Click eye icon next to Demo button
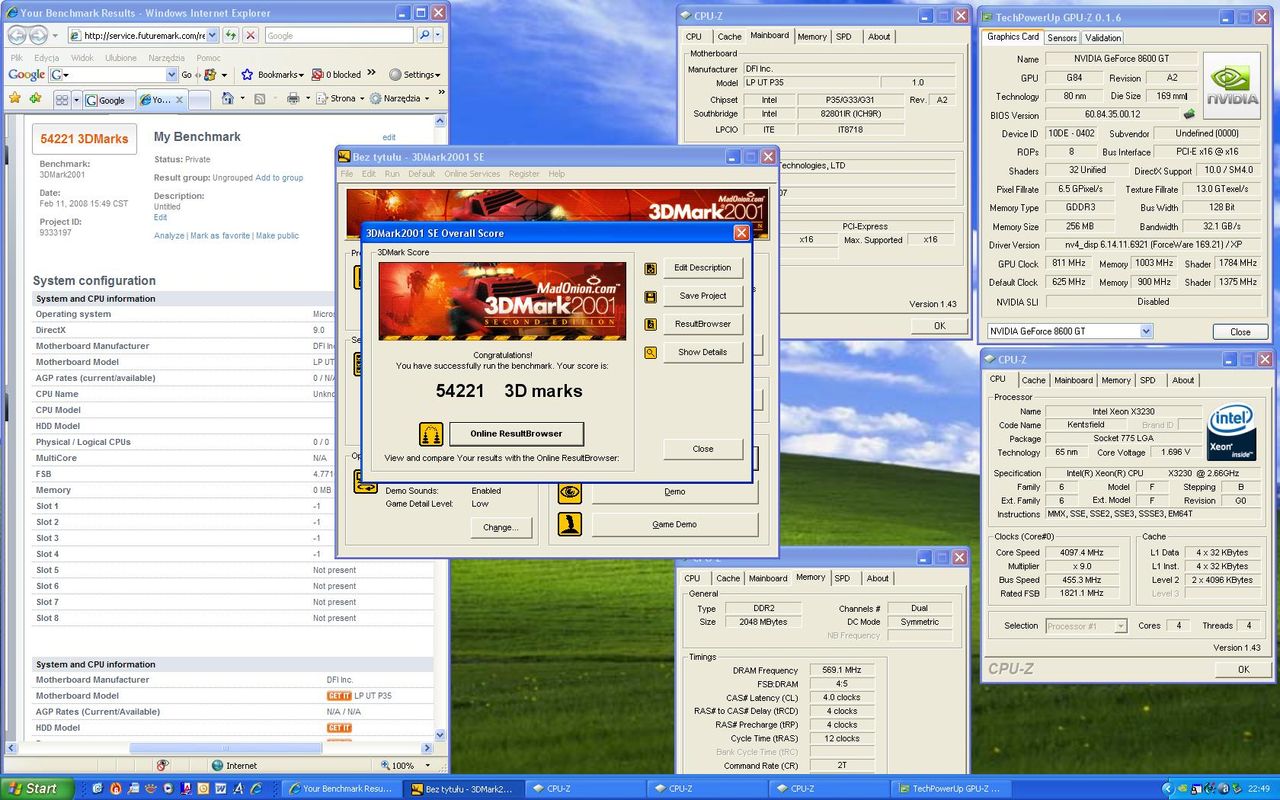Image resolution: width=1280 pixels, height=800 pixels. [x=570, y=491]
